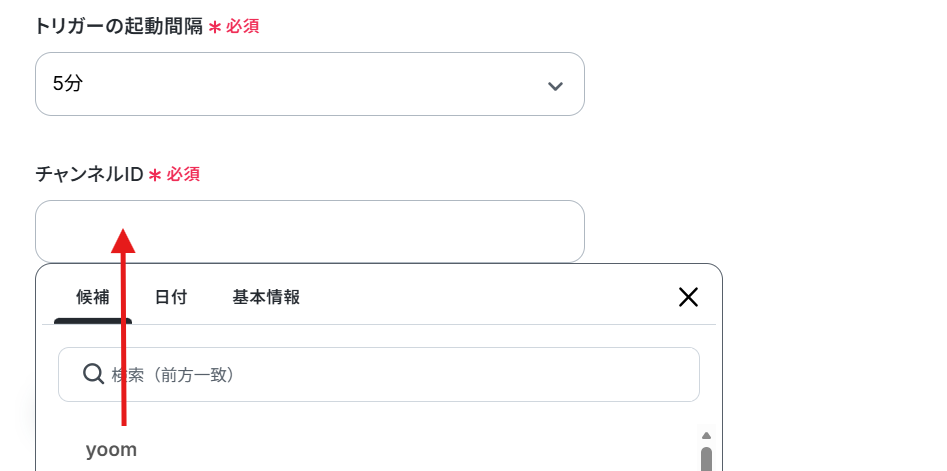Click 必須 marker beside チャンネルID

coord(183,175)
